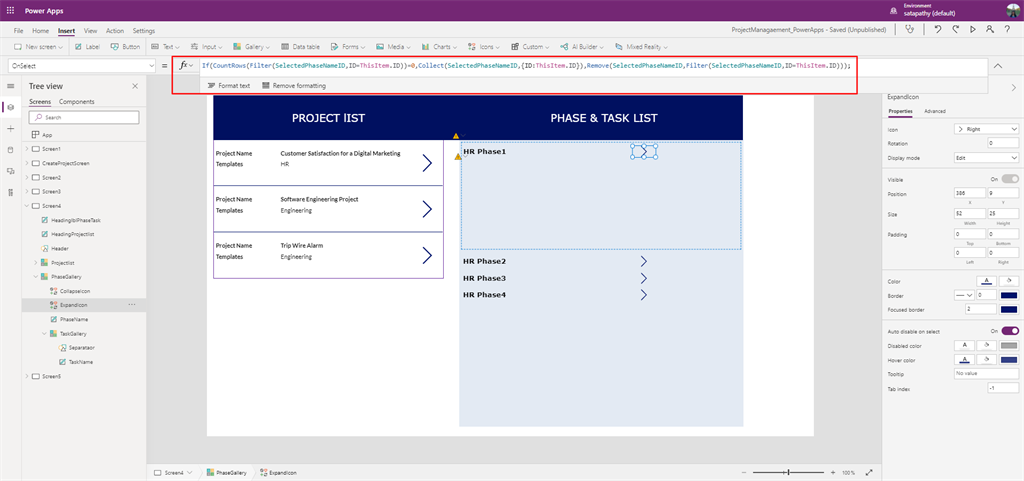Open the New screen dropdown
The height and width of the screenshot is (481, 1024).
[x=39, y=47]
